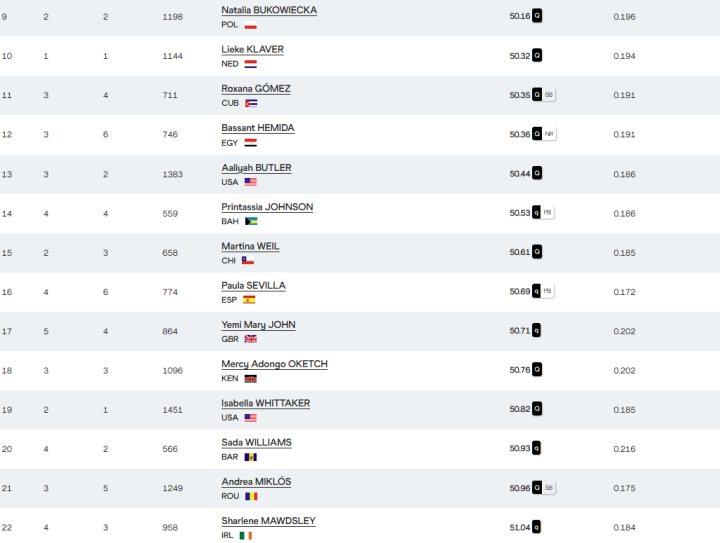The width and height of the screenshot is (720, 543).
Task: Click the Barbados flag beside BAR
Action: 250,457
